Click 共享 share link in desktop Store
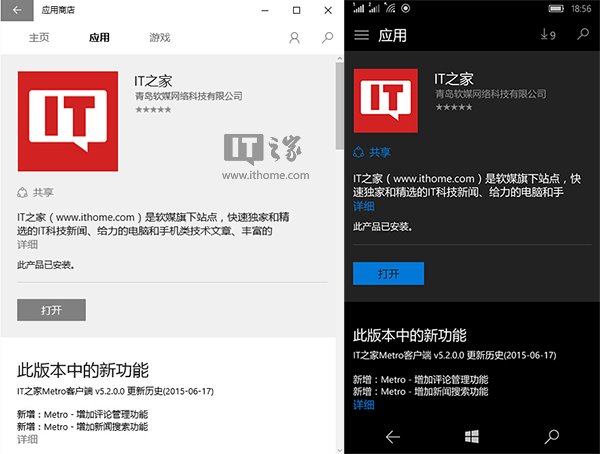 (x=35, y=192)
